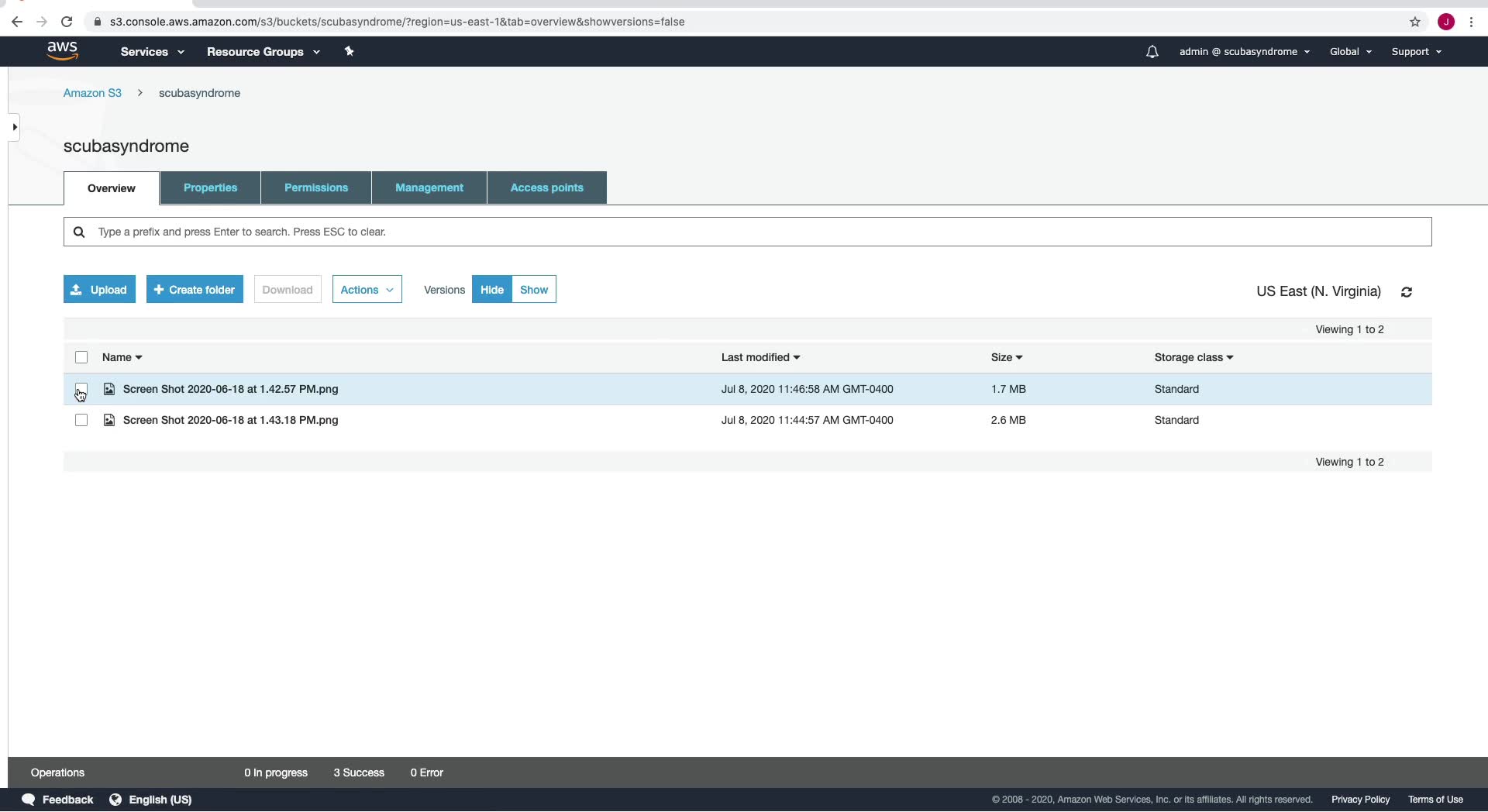Set Versions toggle to Hide
The height and width of the screenshot is (812, 1488).
(x=491, y=290)
